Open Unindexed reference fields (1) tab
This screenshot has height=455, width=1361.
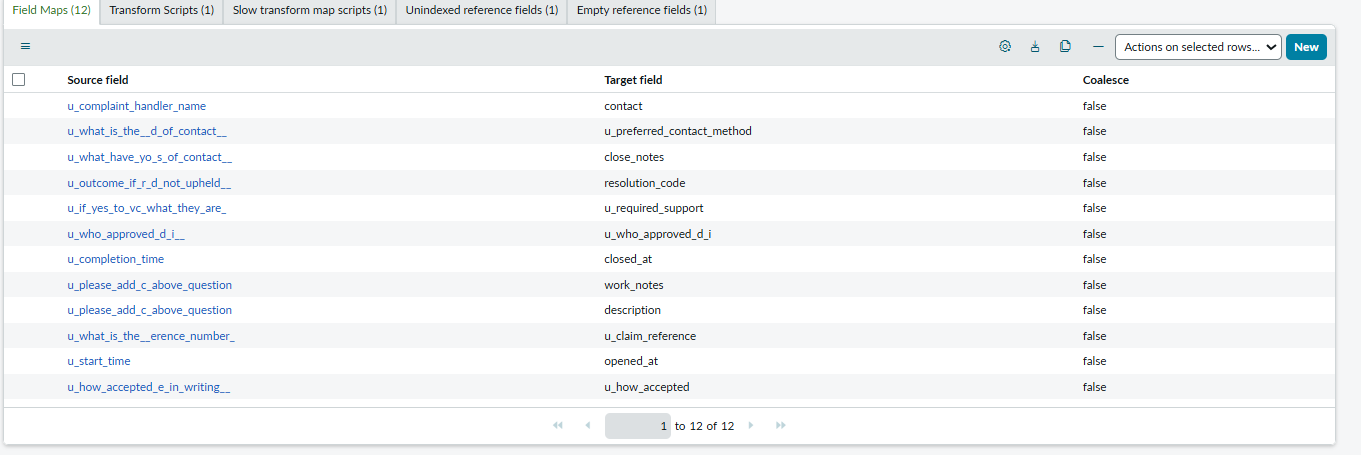481,11
